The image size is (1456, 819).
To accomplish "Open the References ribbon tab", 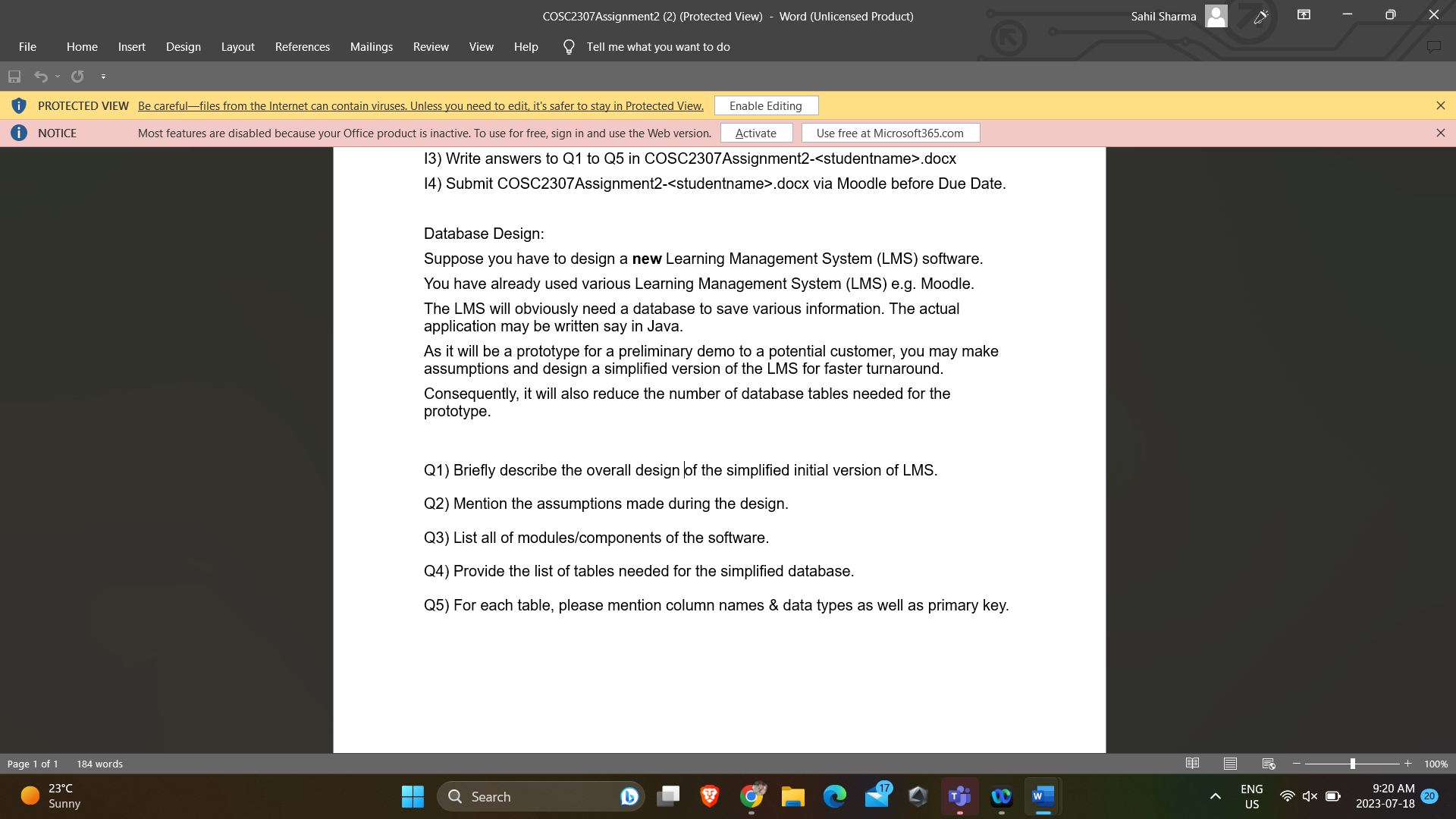I will pyautogui.click(x=302, y=46).
